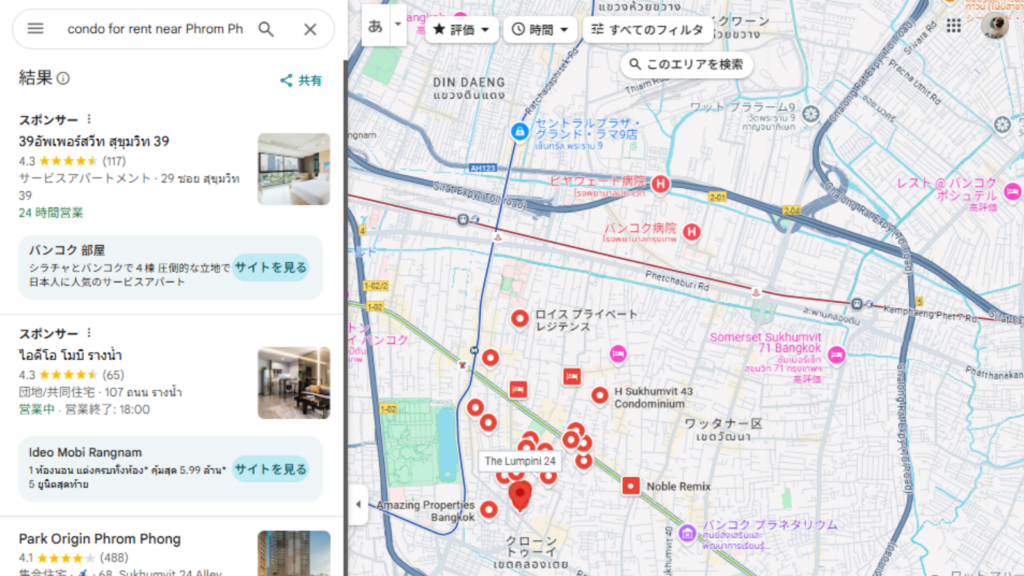This screenshot has height=576, width=1024.
Task: Collapse the side panel with the arrow tab
Action: pos(358,504)
